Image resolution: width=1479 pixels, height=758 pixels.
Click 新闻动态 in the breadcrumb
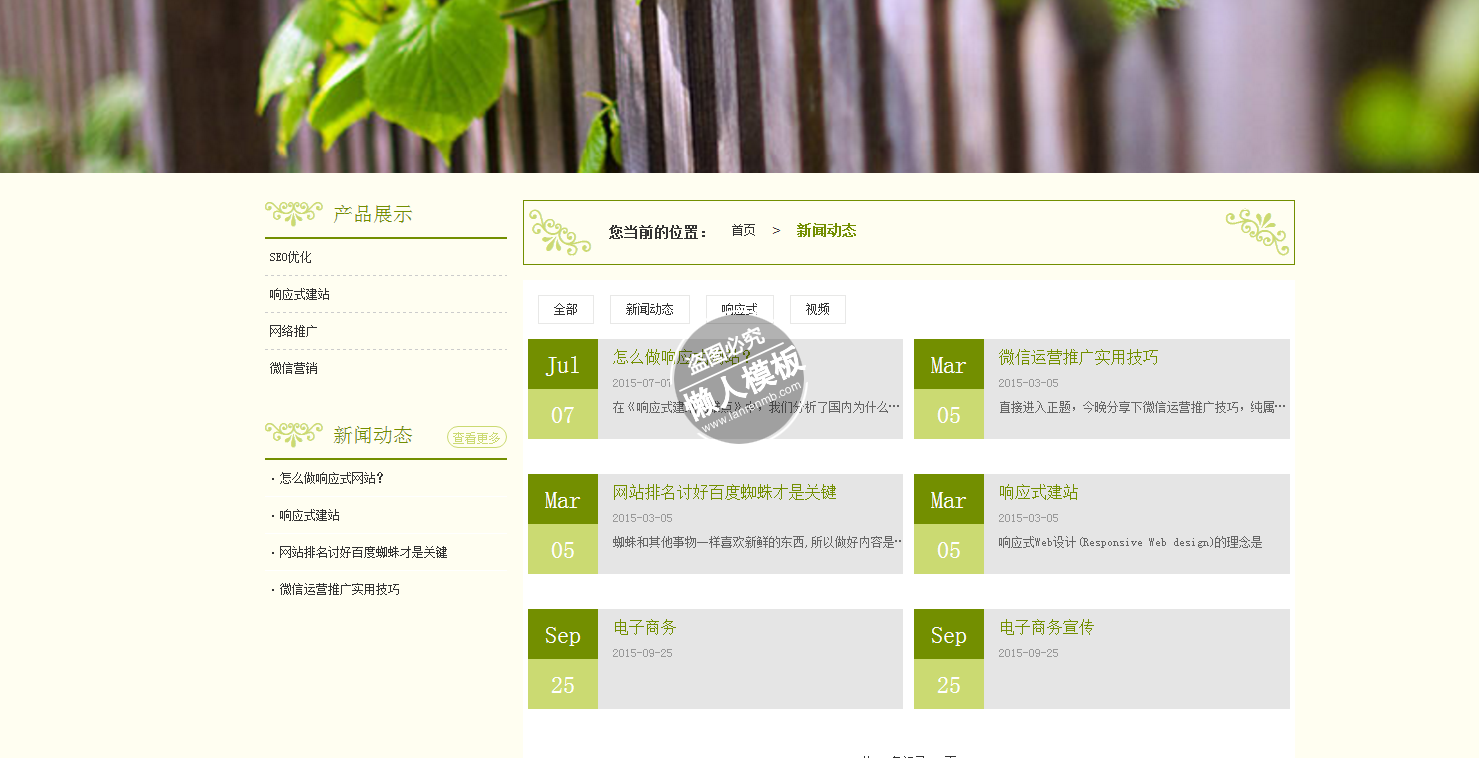click(x=826, y=230)
